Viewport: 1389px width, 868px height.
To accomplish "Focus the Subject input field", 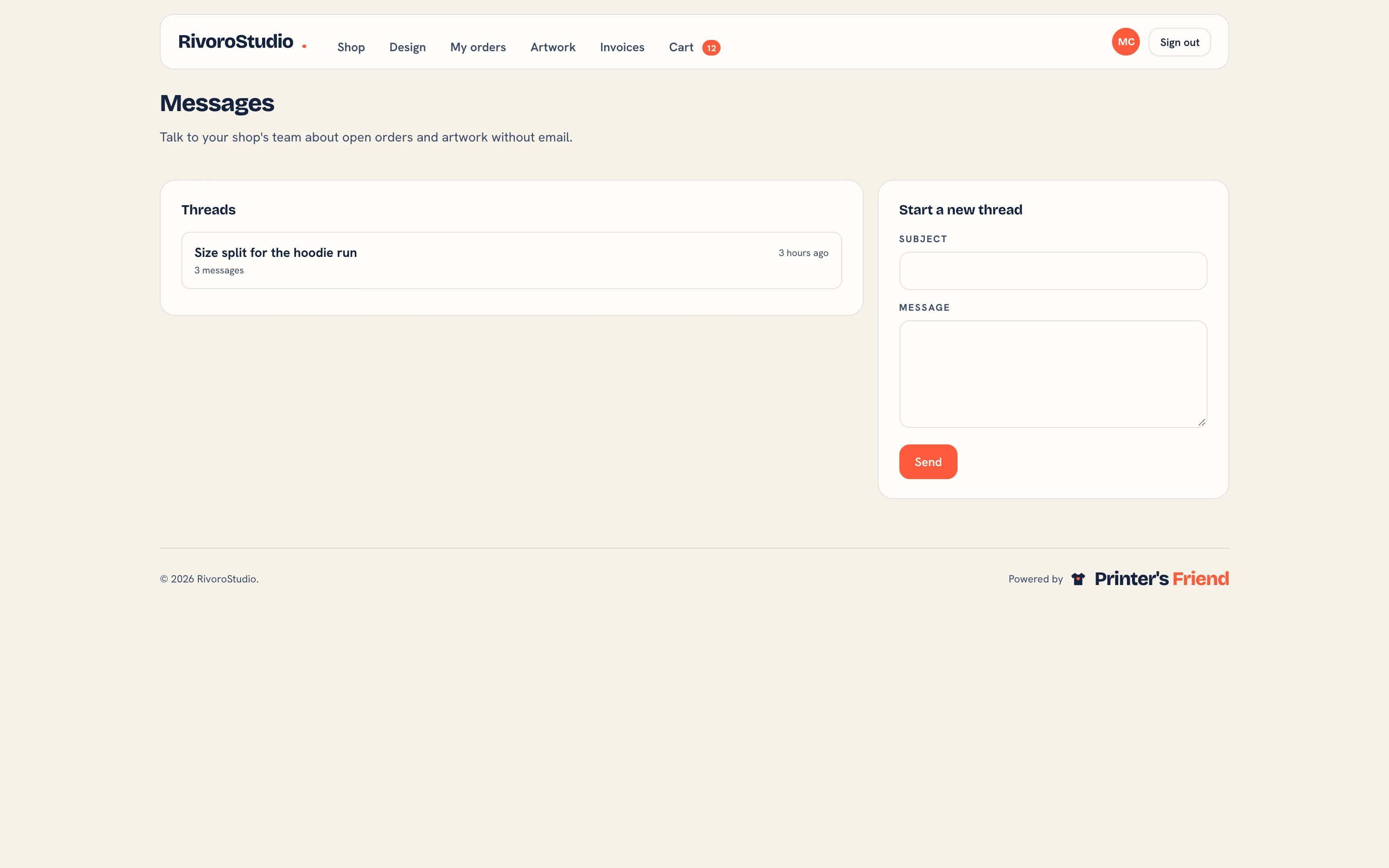I will tap(1053, 271).
